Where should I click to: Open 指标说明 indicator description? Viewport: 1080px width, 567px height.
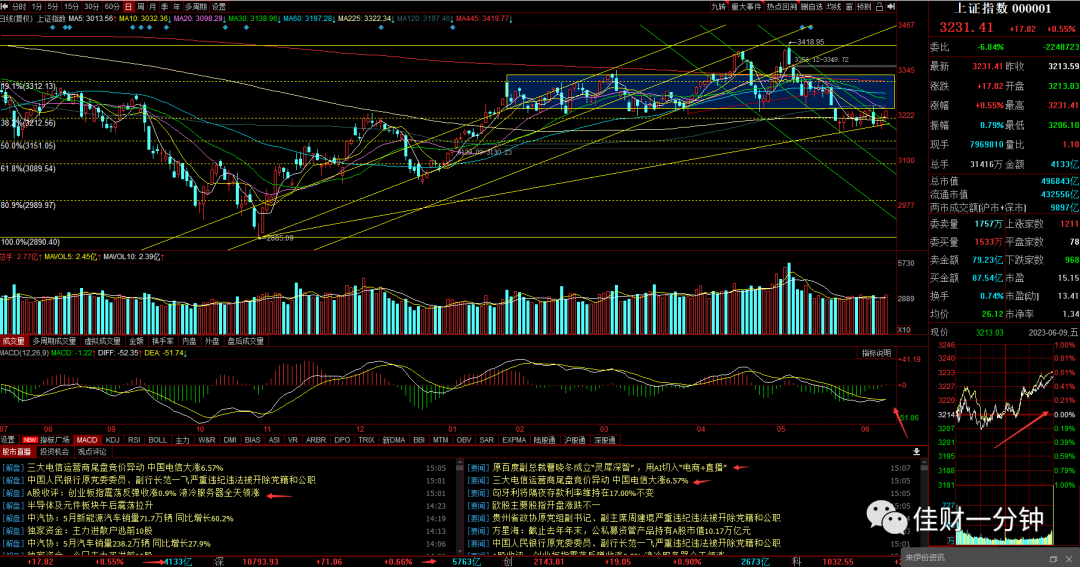[877, 353]
